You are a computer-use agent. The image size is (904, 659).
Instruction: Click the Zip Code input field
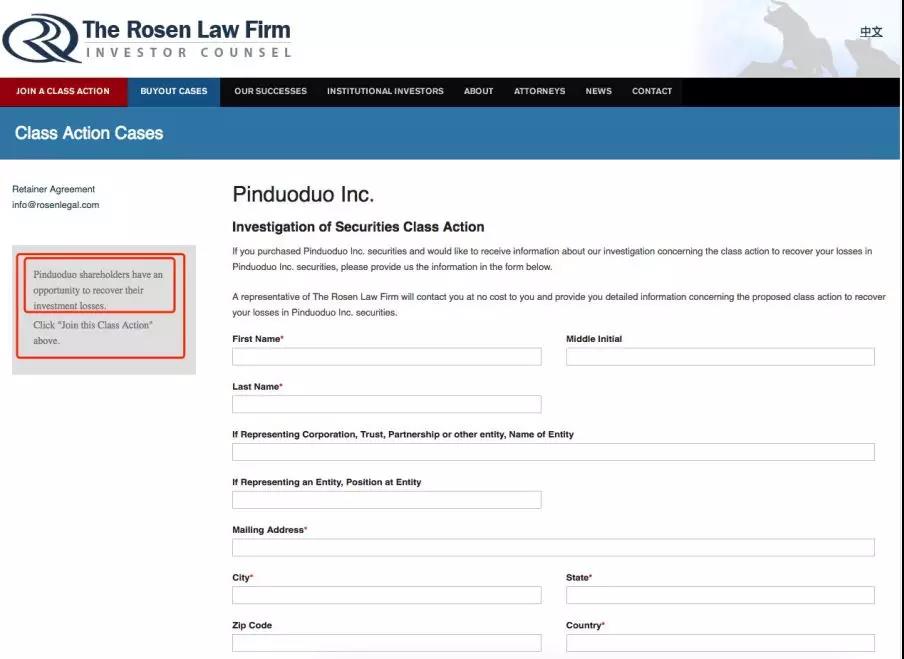(x=387, y=643)
